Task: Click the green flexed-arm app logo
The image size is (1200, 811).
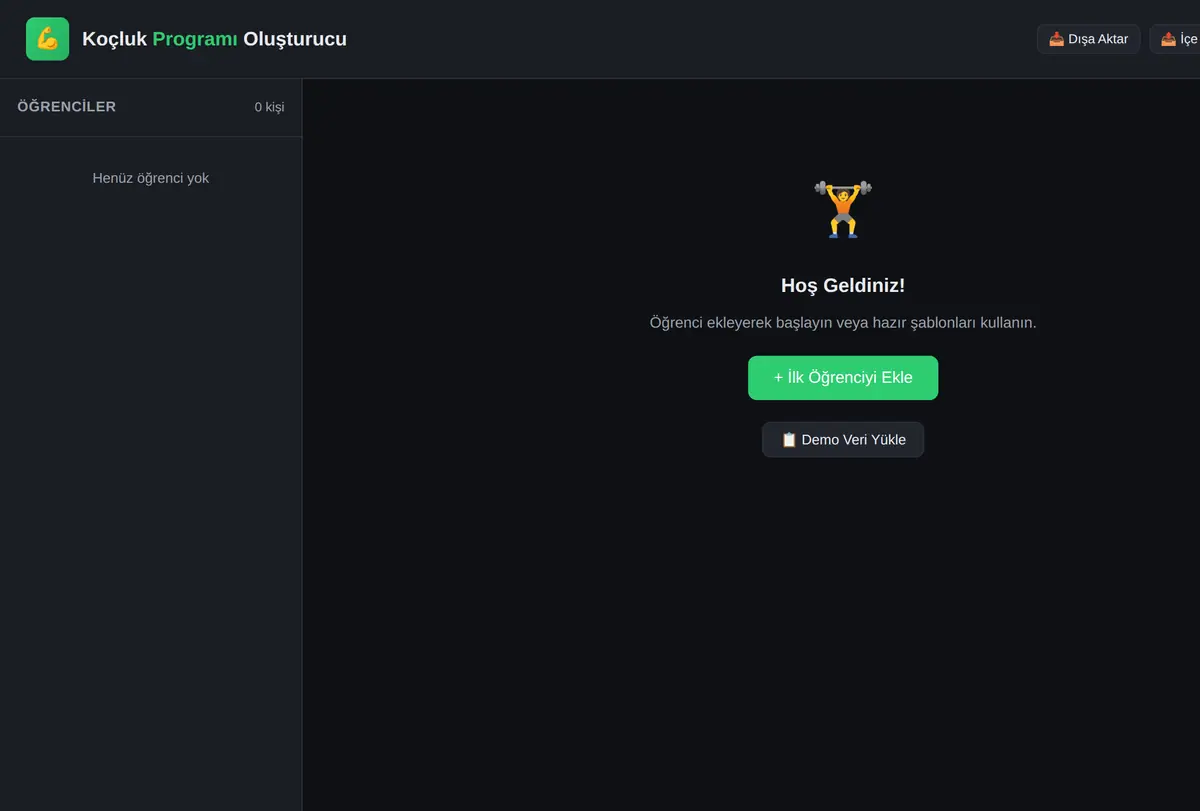Action: (47, 39)
